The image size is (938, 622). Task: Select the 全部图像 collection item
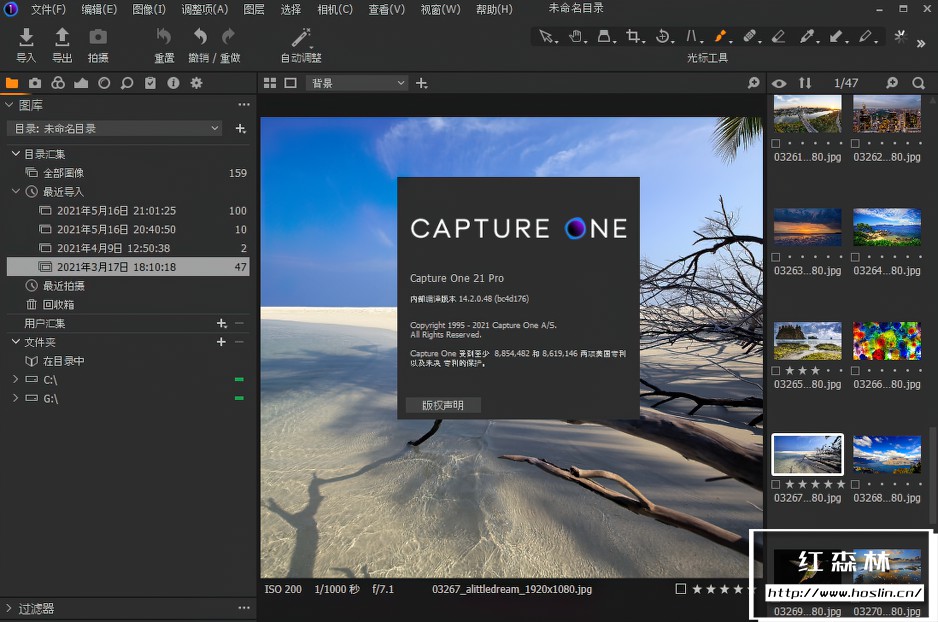[x=63, y=173]
